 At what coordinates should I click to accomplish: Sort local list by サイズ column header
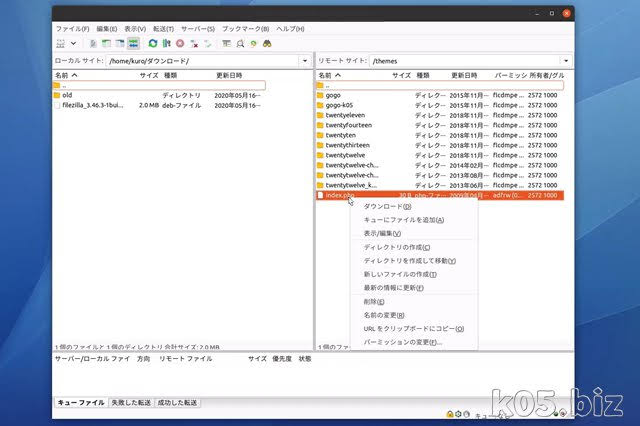(149, 75)
